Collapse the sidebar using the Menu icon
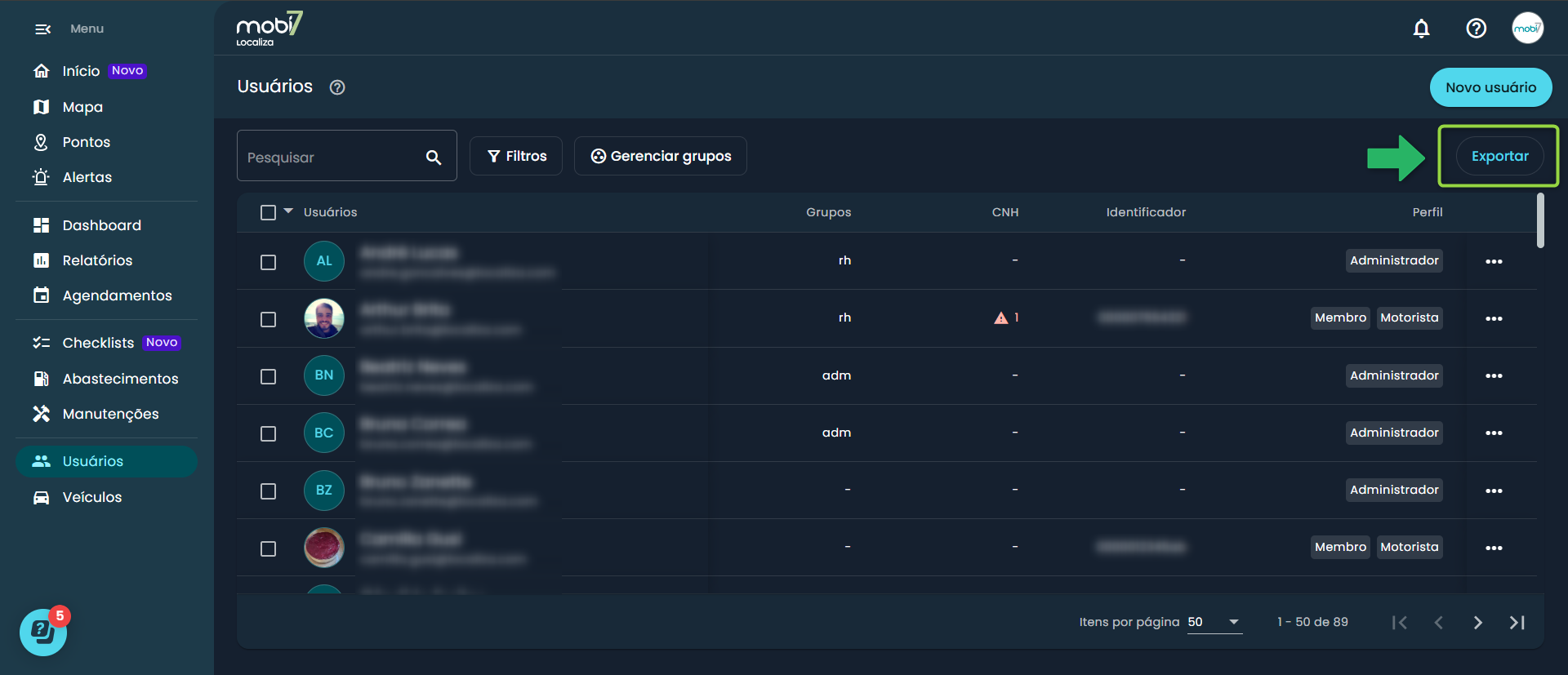The width and height of the screenshot is (1568, 675). (x=42, y=29)
